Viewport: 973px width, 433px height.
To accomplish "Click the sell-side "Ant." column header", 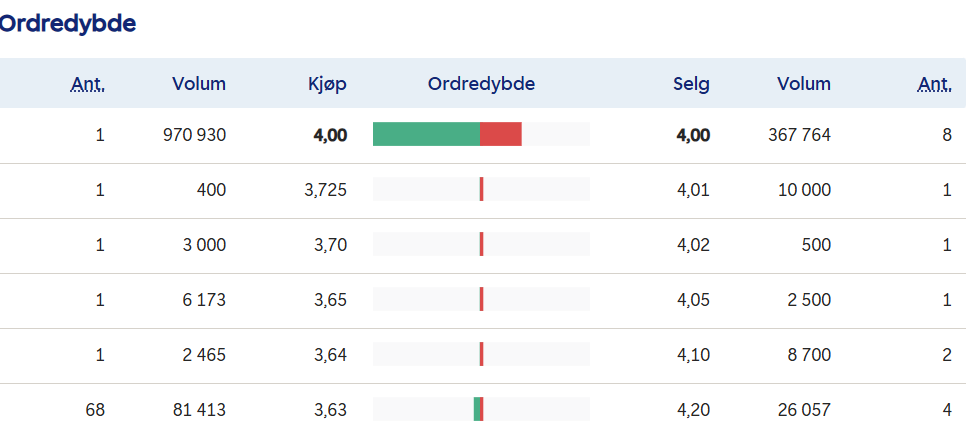I will [934, 84].
